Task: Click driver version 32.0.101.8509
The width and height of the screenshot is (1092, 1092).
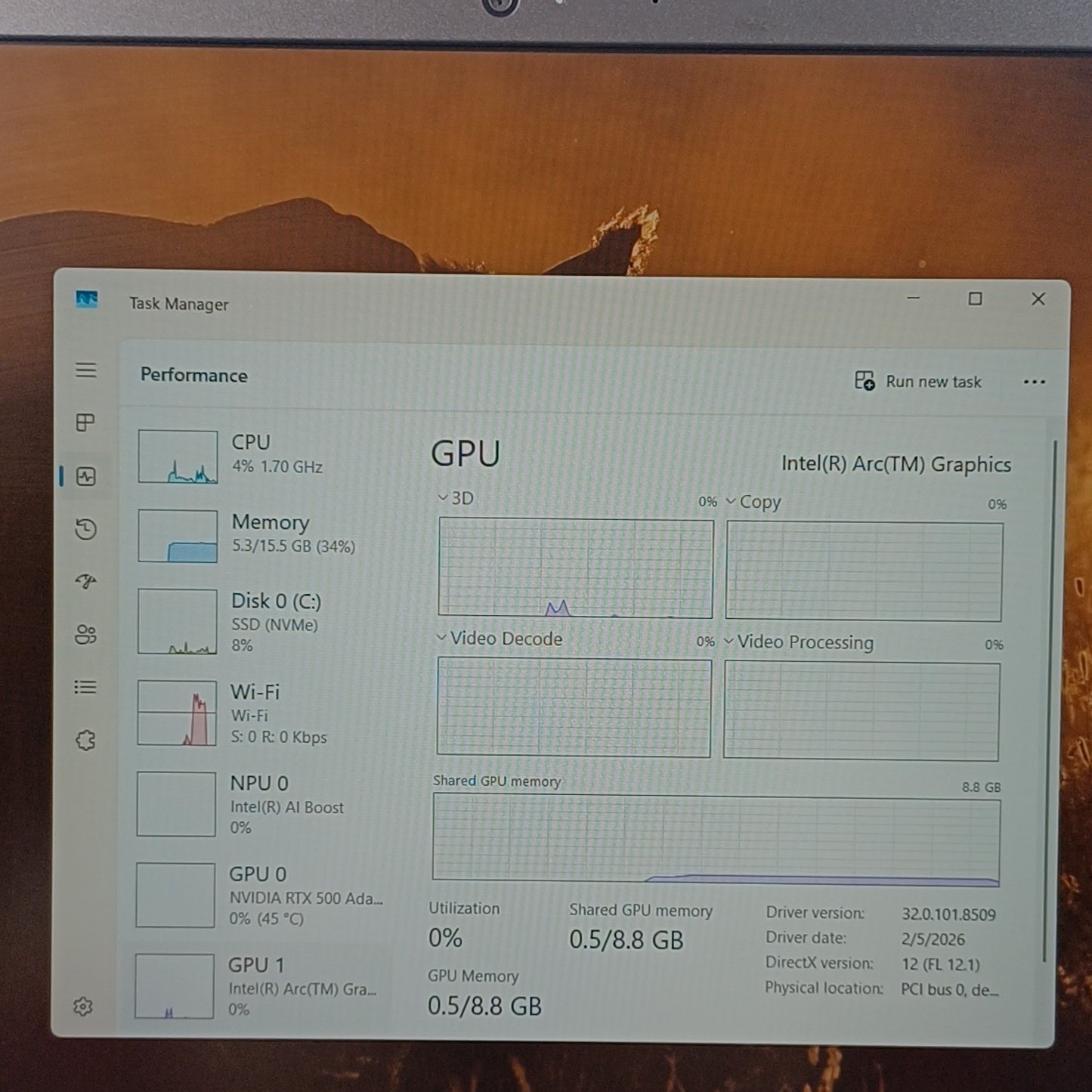Action: pyautogui.click(x=948, y=914)
